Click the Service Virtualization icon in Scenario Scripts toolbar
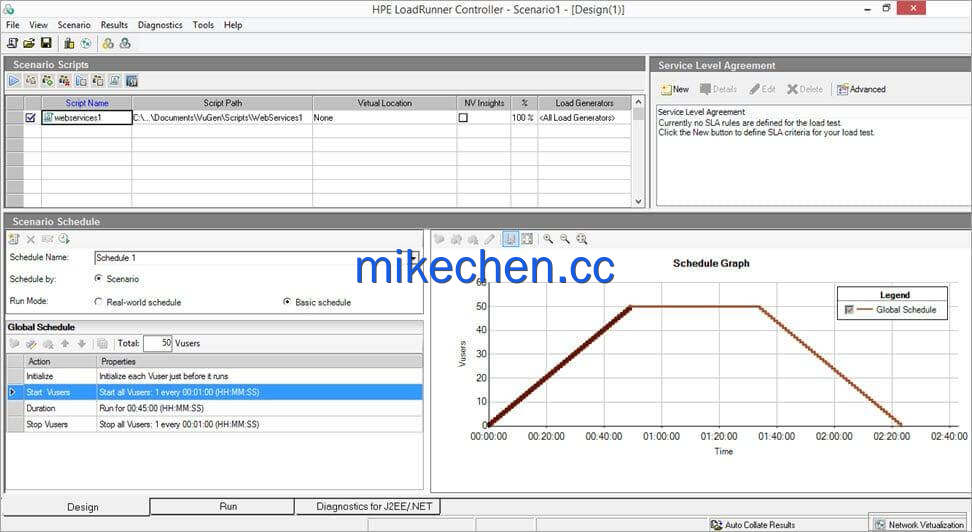Viewport: 972px width, 532px height. [x=131, y=81]
